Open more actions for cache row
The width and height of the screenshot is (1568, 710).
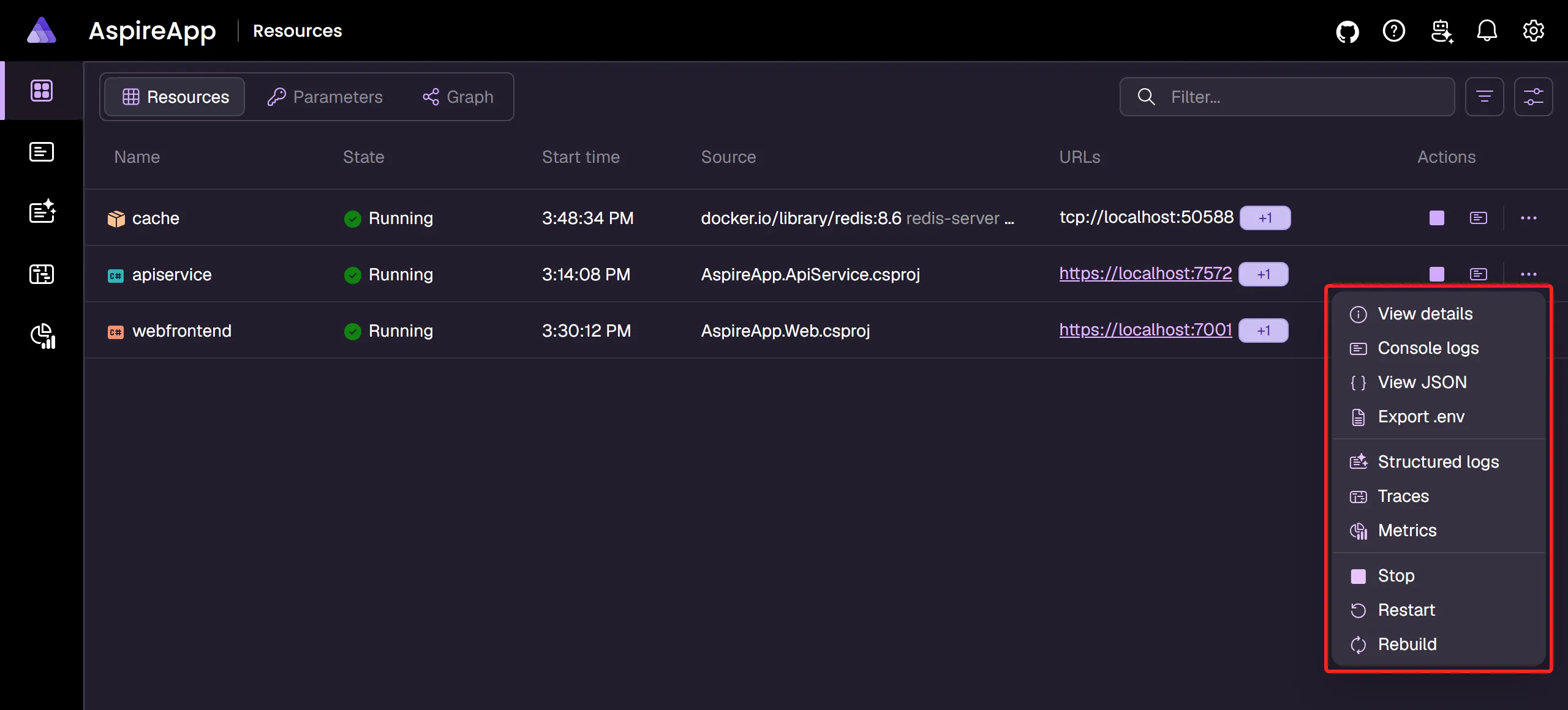1528,218
